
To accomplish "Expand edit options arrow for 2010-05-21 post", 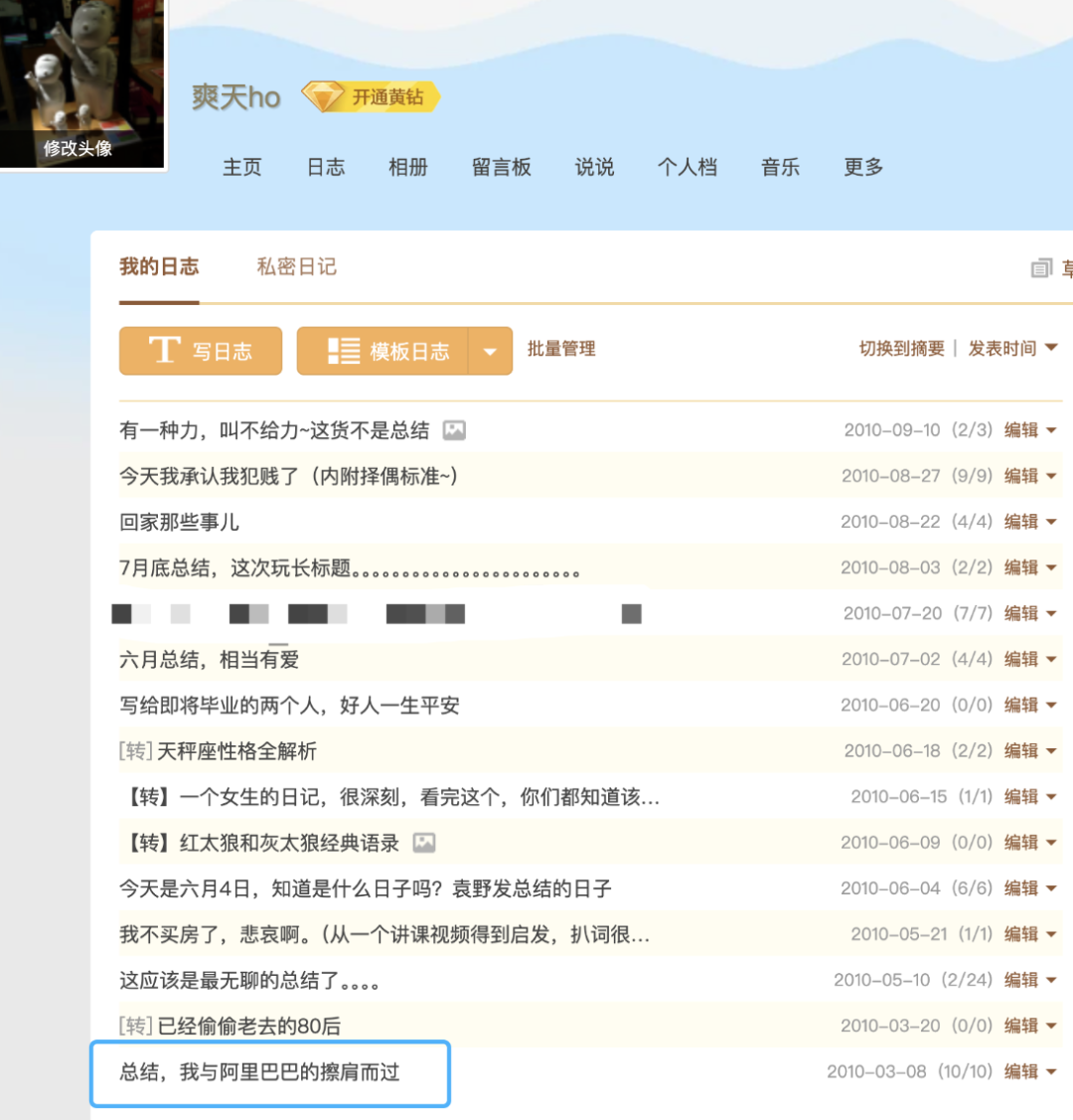I will [1051, 933].
